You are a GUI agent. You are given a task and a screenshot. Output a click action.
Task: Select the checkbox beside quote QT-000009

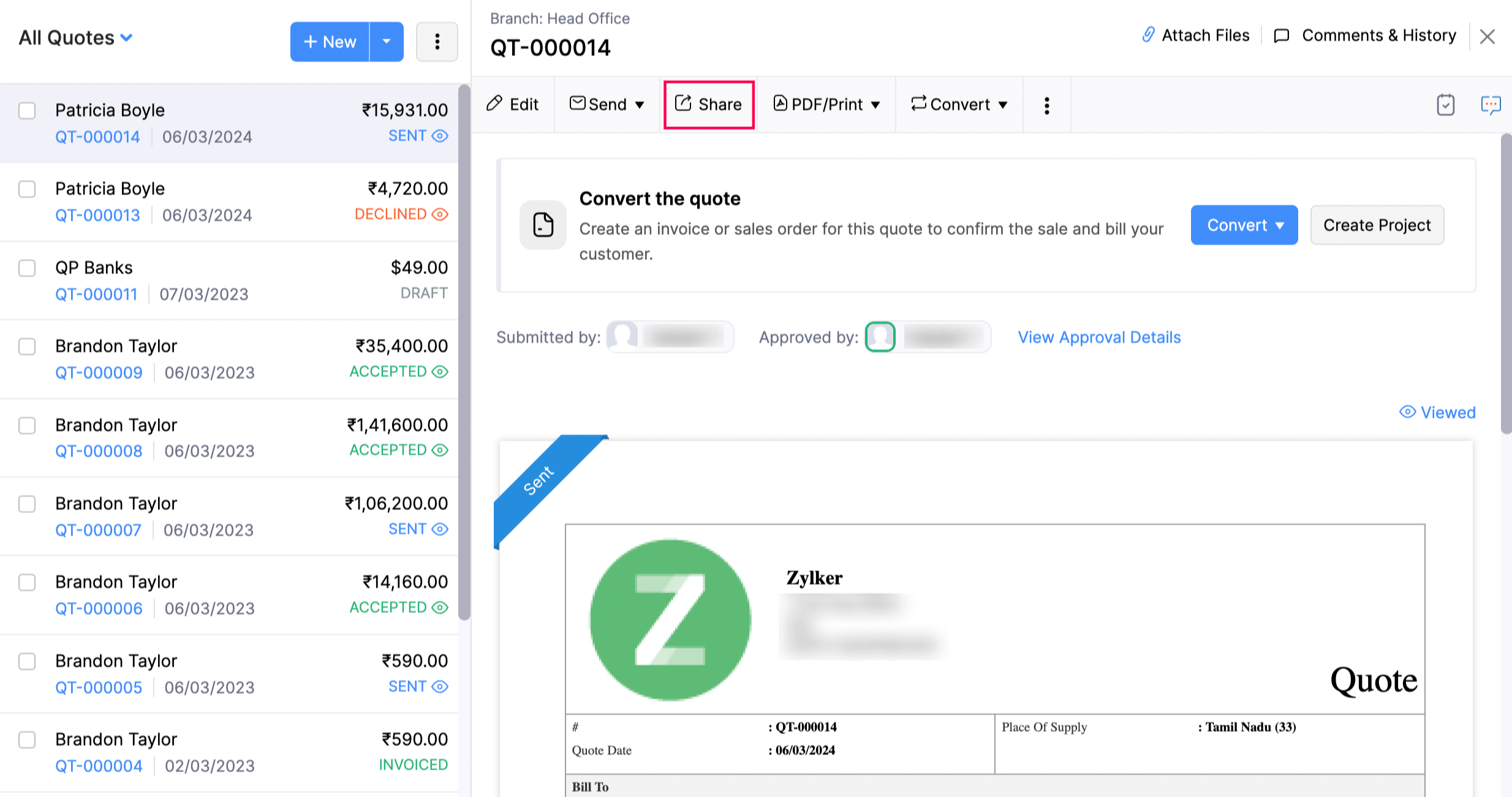27,347
